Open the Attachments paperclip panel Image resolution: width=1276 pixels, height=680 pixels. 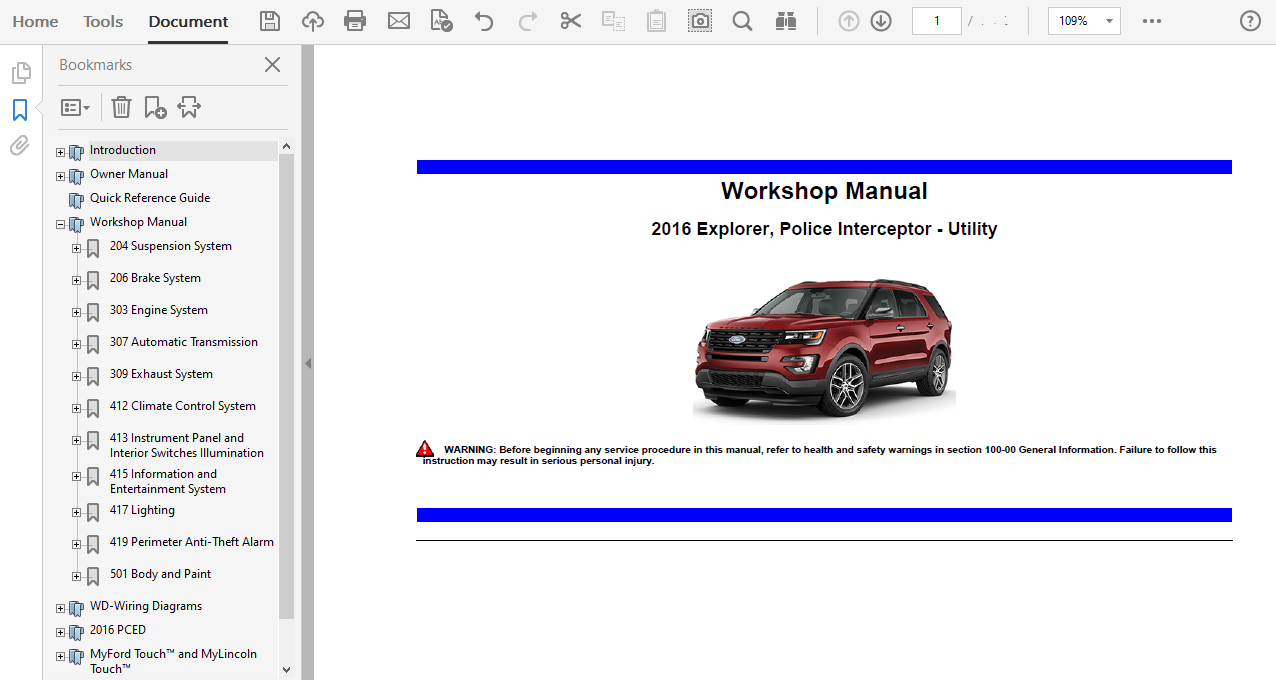click(x=20, y=146)
